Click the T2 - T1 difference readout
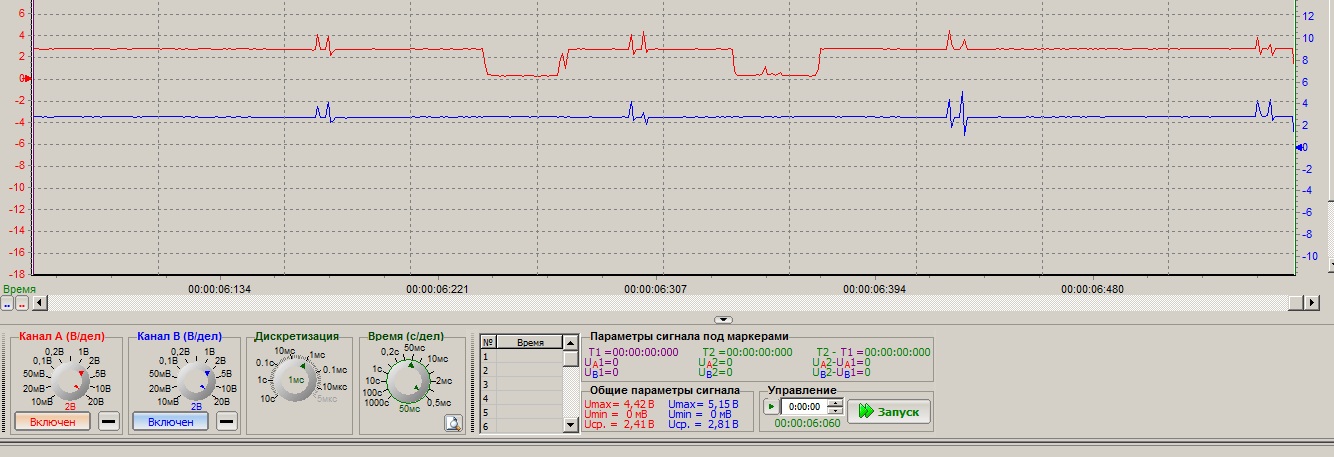1334x457 pixels. (x=873, y=352)
